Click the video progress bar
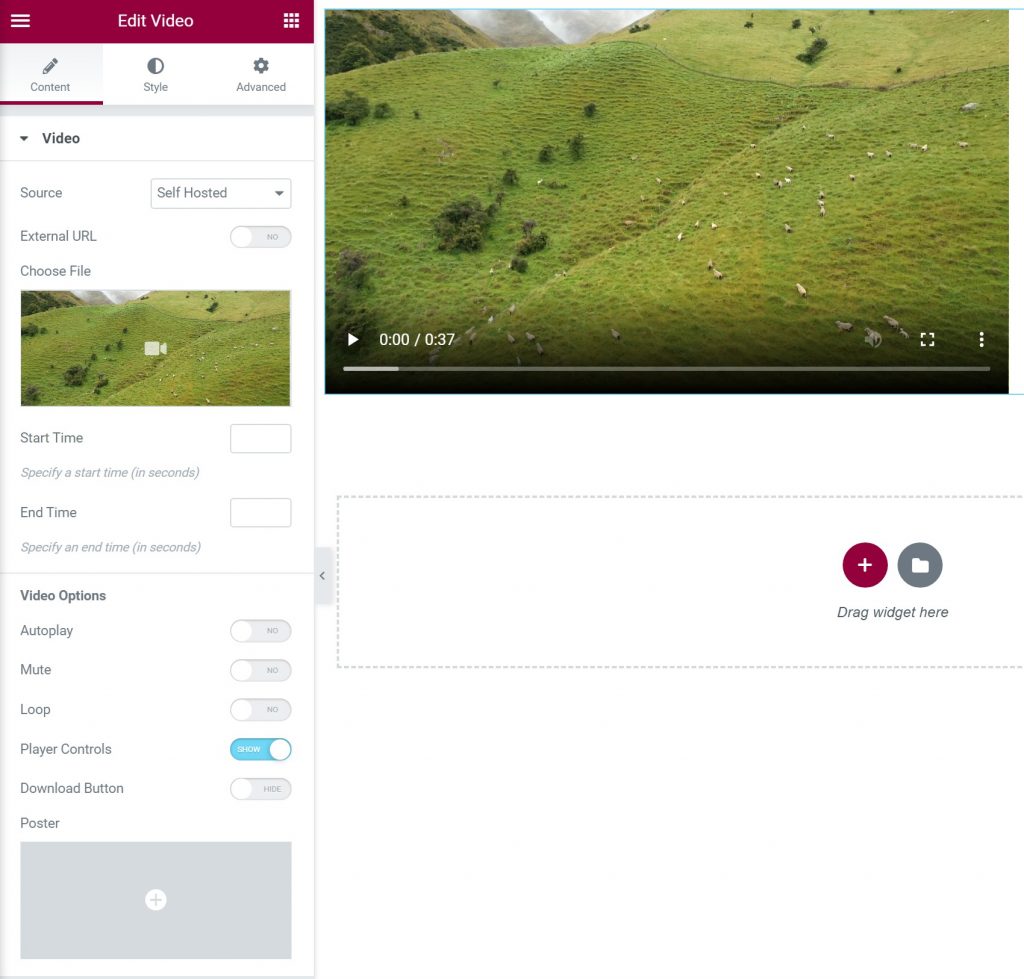 666,369
